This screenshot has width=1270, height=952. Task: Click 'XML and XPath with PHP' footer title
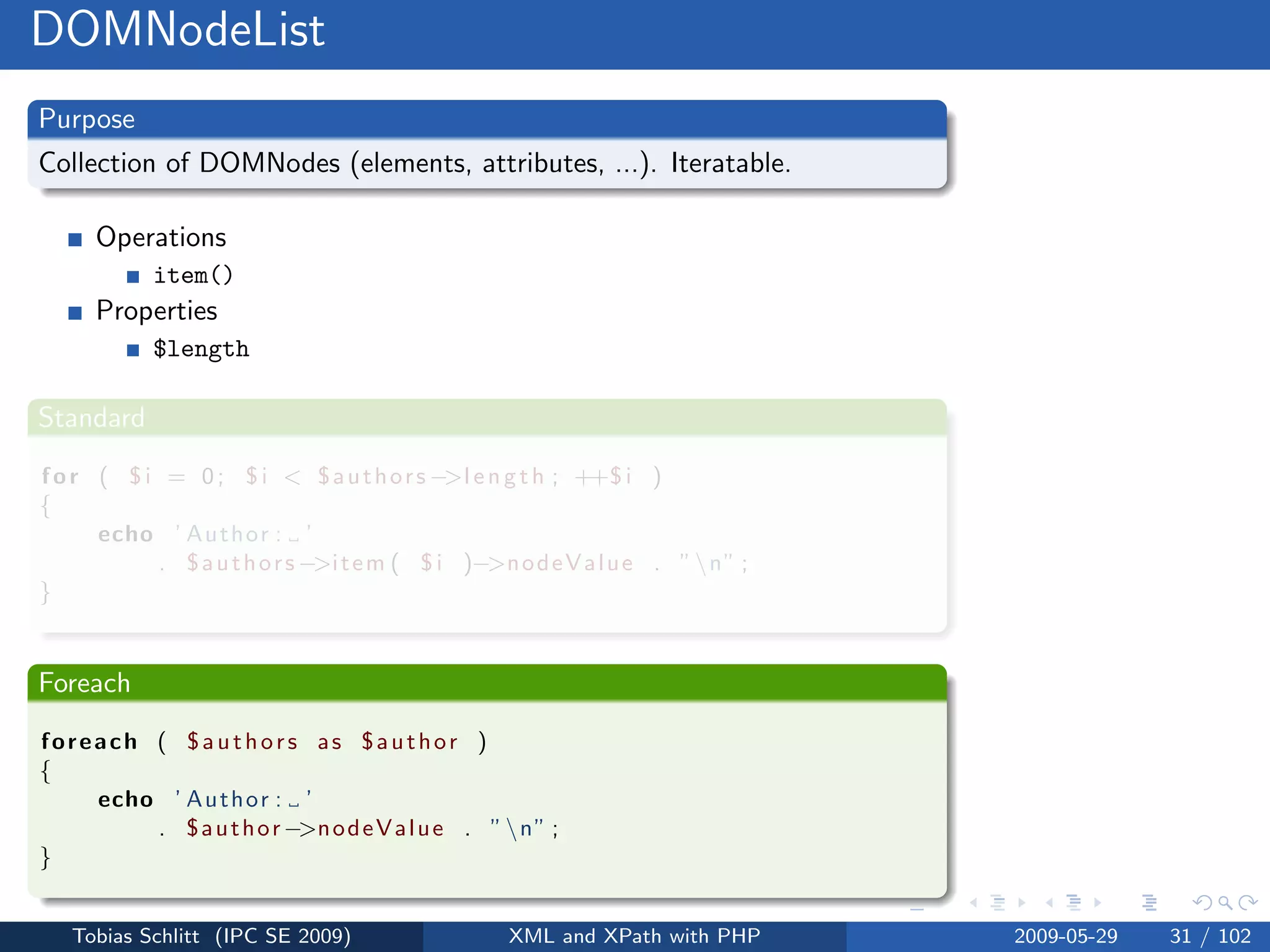634,936
